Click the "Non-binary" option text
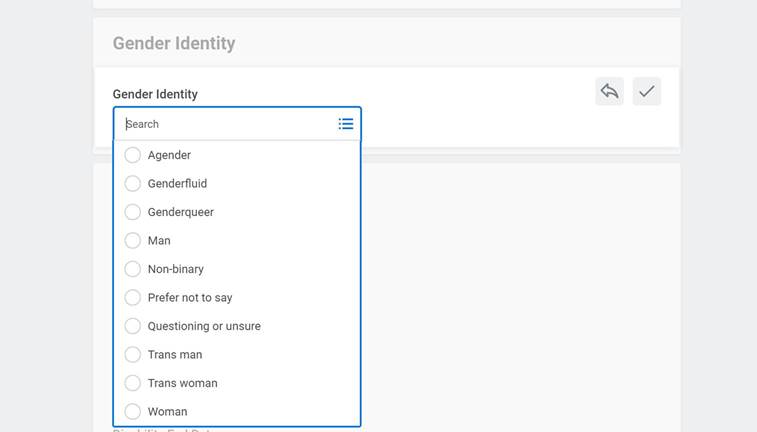Screen dimensions: 757x432 [x=176, y=269]
